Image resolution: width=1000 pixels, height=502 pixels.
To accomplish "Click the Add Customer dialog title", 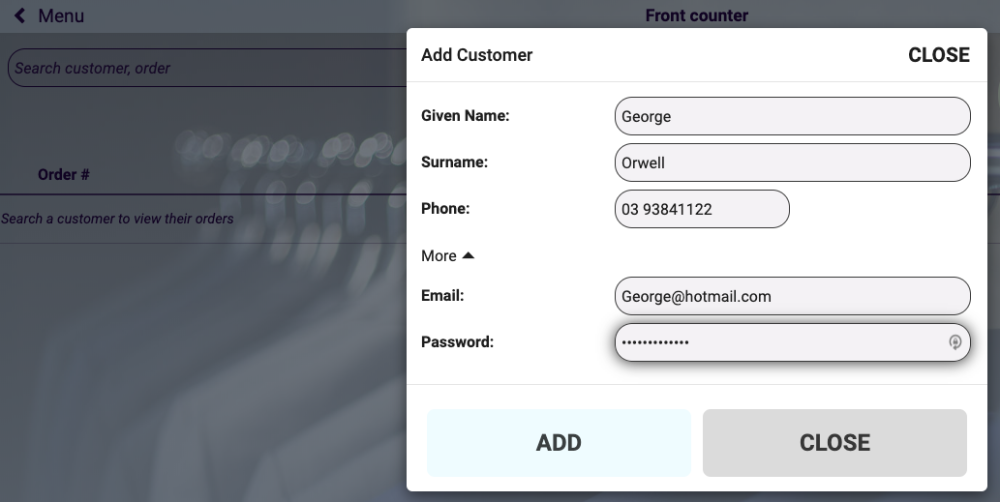I will point(477,56).
